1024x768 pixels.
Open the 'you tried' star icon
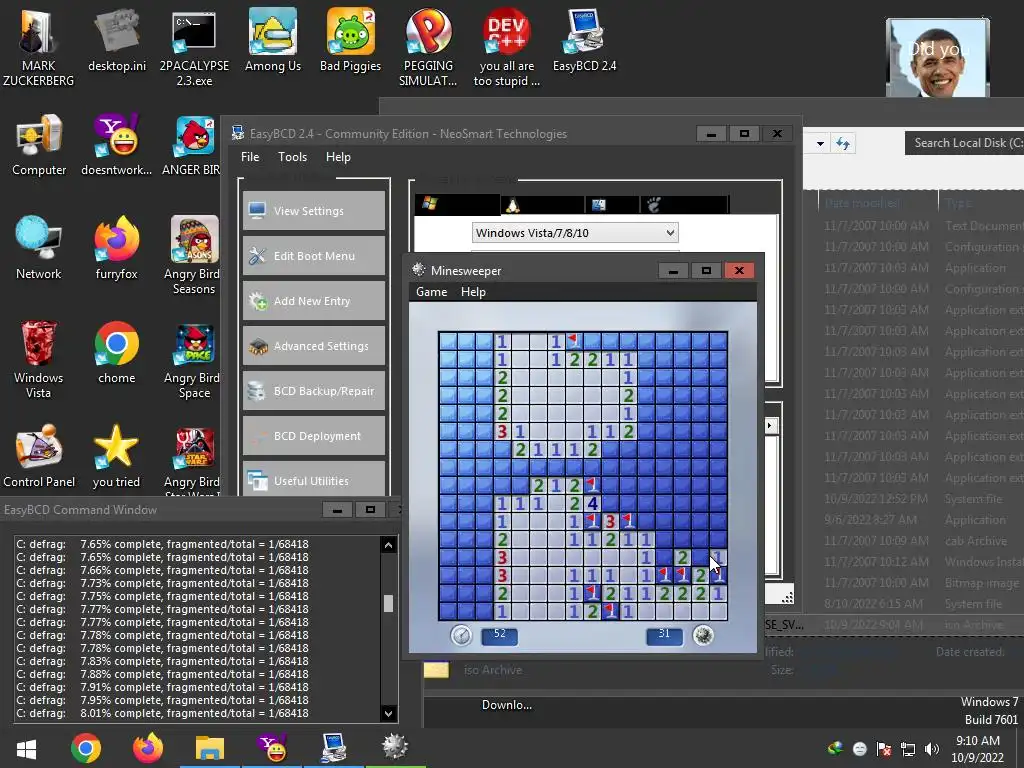pyautogui.click(x=116, y=456)
